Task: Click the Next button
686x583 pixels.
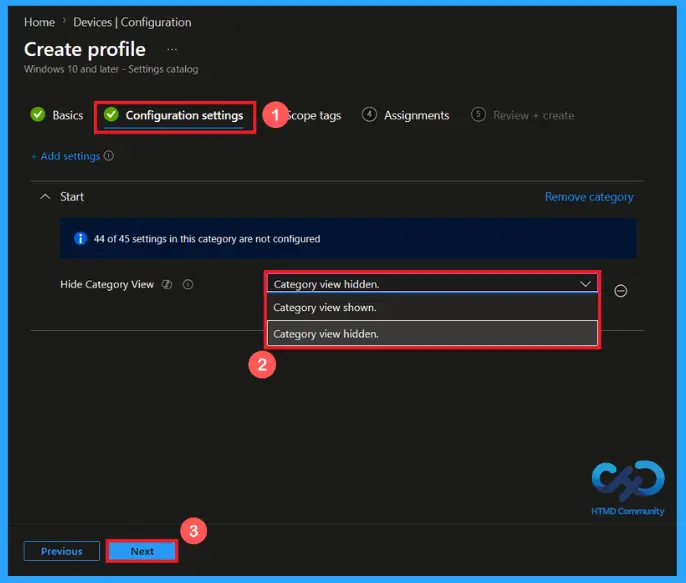Action: click(142, 551)
